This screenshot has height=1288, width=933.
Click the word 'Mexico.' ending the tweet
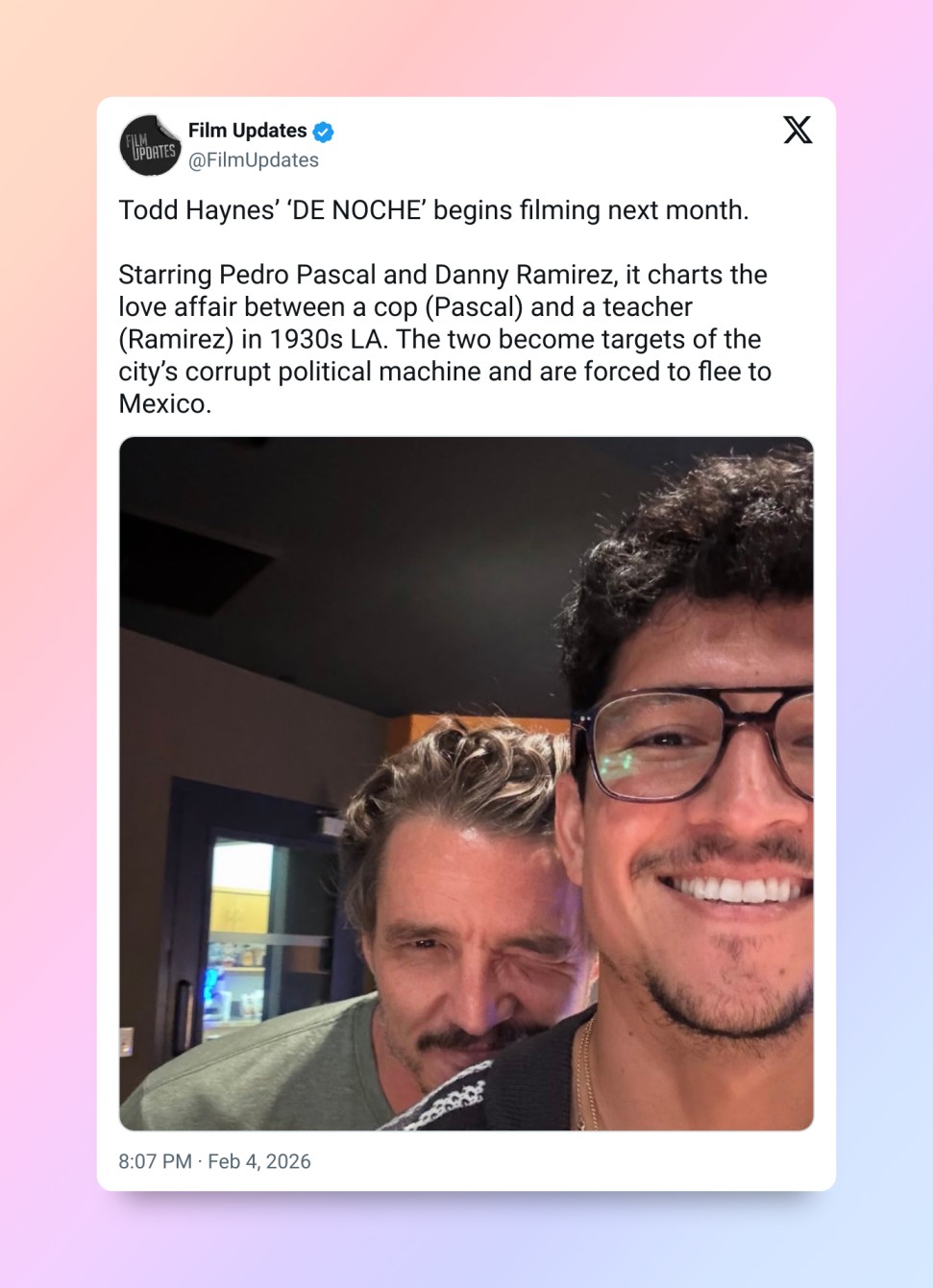[165, 403]
